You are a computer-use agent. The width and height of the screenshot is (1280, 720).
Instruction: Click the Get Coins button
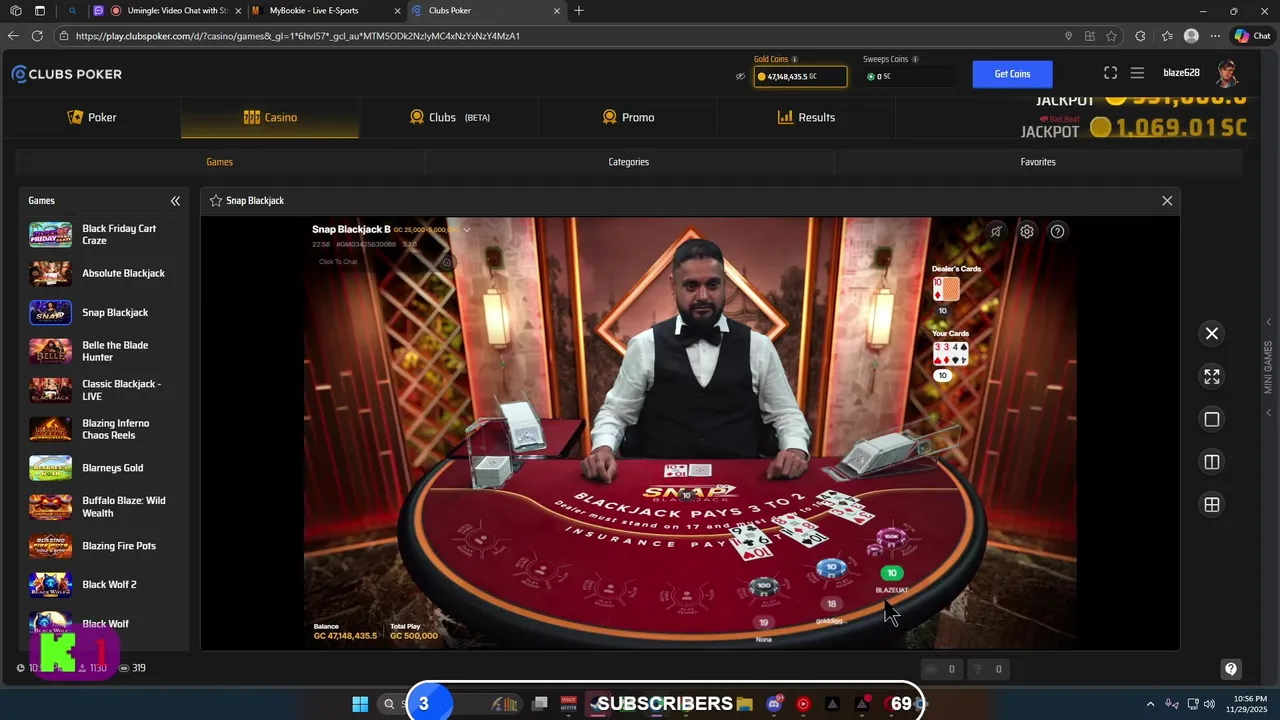point(1012,74)
